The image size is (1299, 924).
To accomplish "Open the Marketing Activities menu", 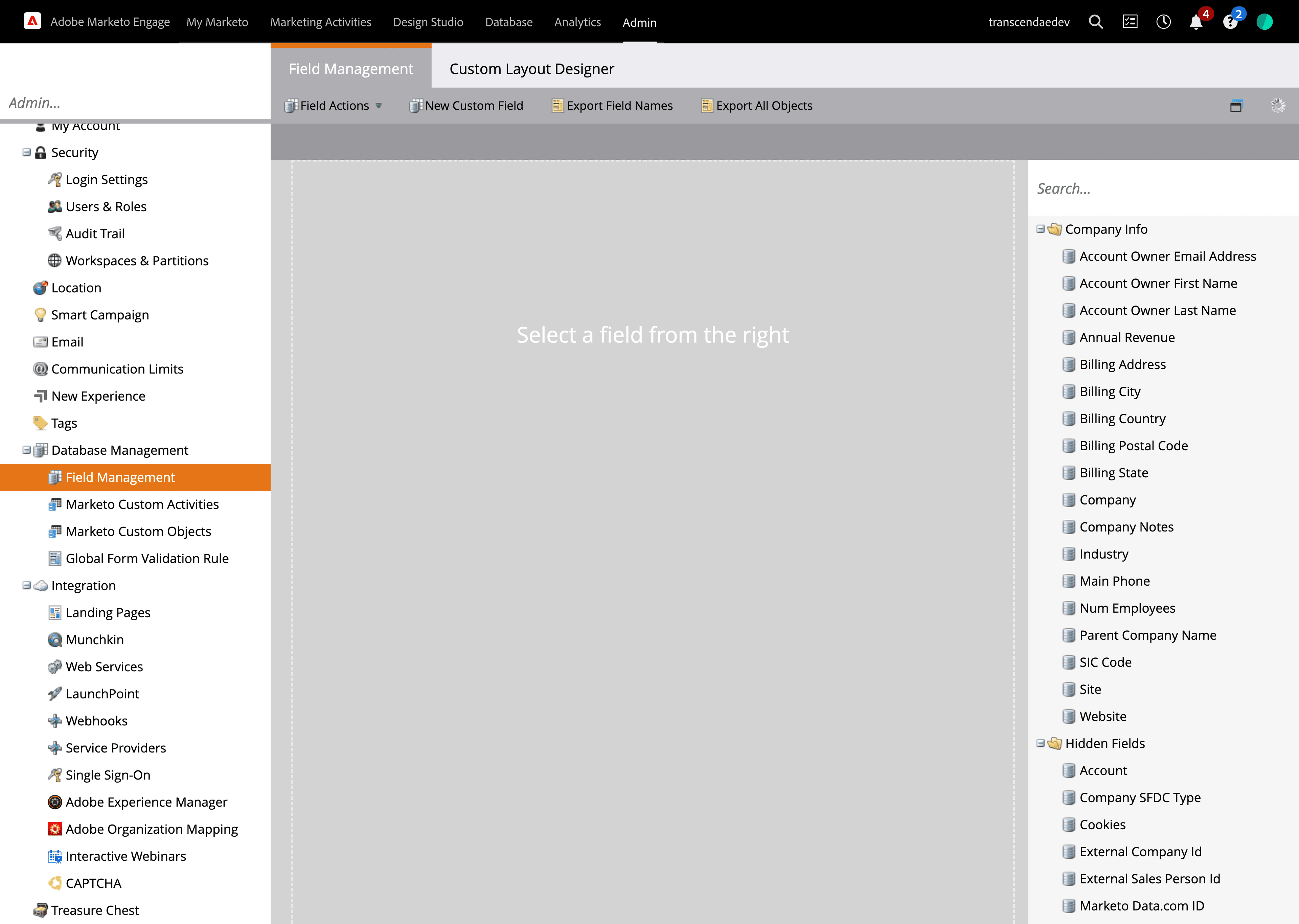I will coord(320,22).
